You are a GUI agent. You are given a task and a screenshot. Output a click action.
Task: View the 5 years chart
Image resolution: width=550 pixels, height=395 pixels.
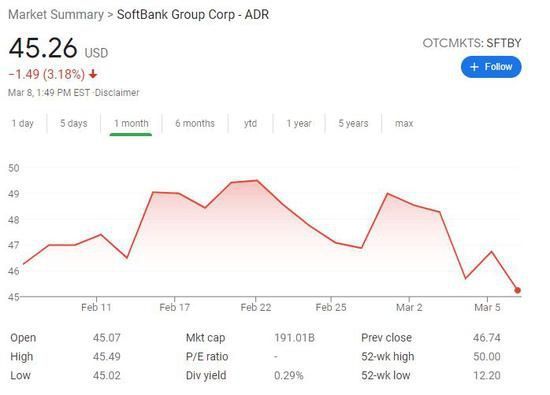[353, 123]
